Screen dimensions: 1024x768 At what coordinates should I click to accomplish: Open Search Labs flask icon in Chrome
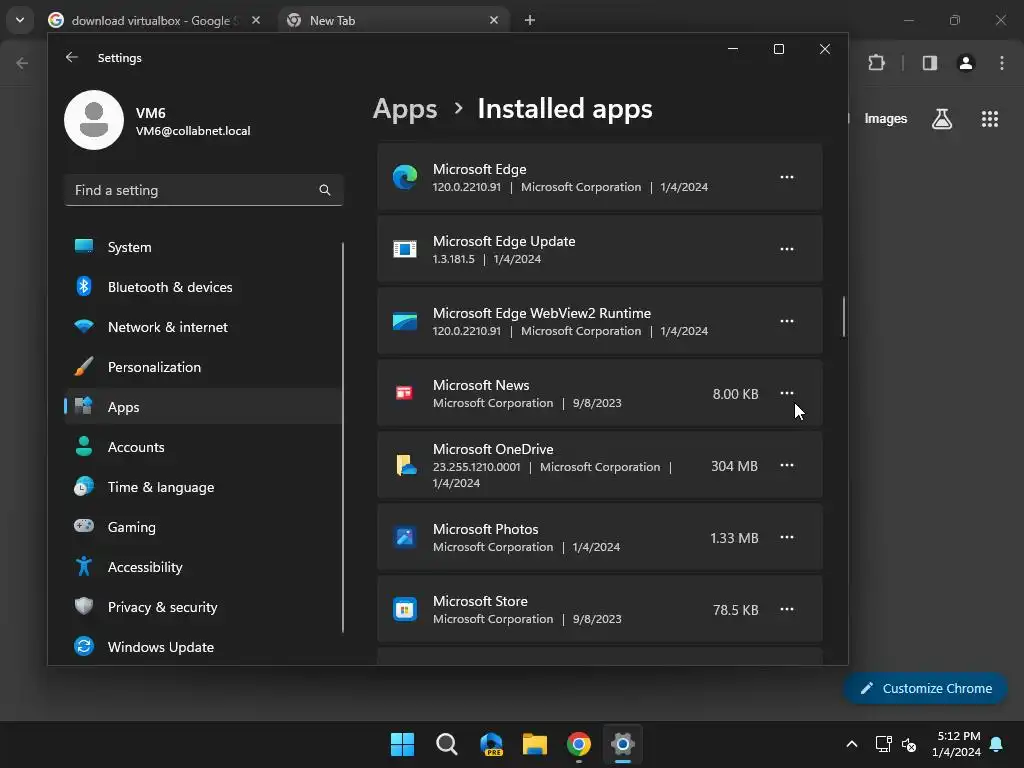pyautogui.click(x=942, y=119)
